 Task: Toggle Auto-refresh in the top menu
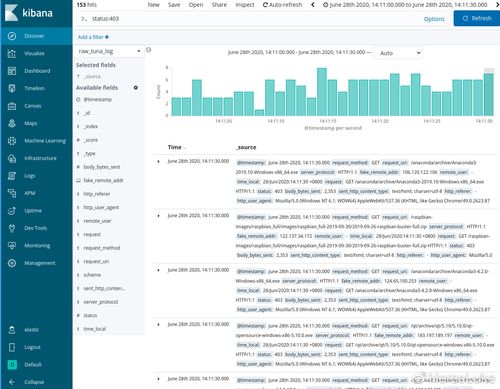282,5
